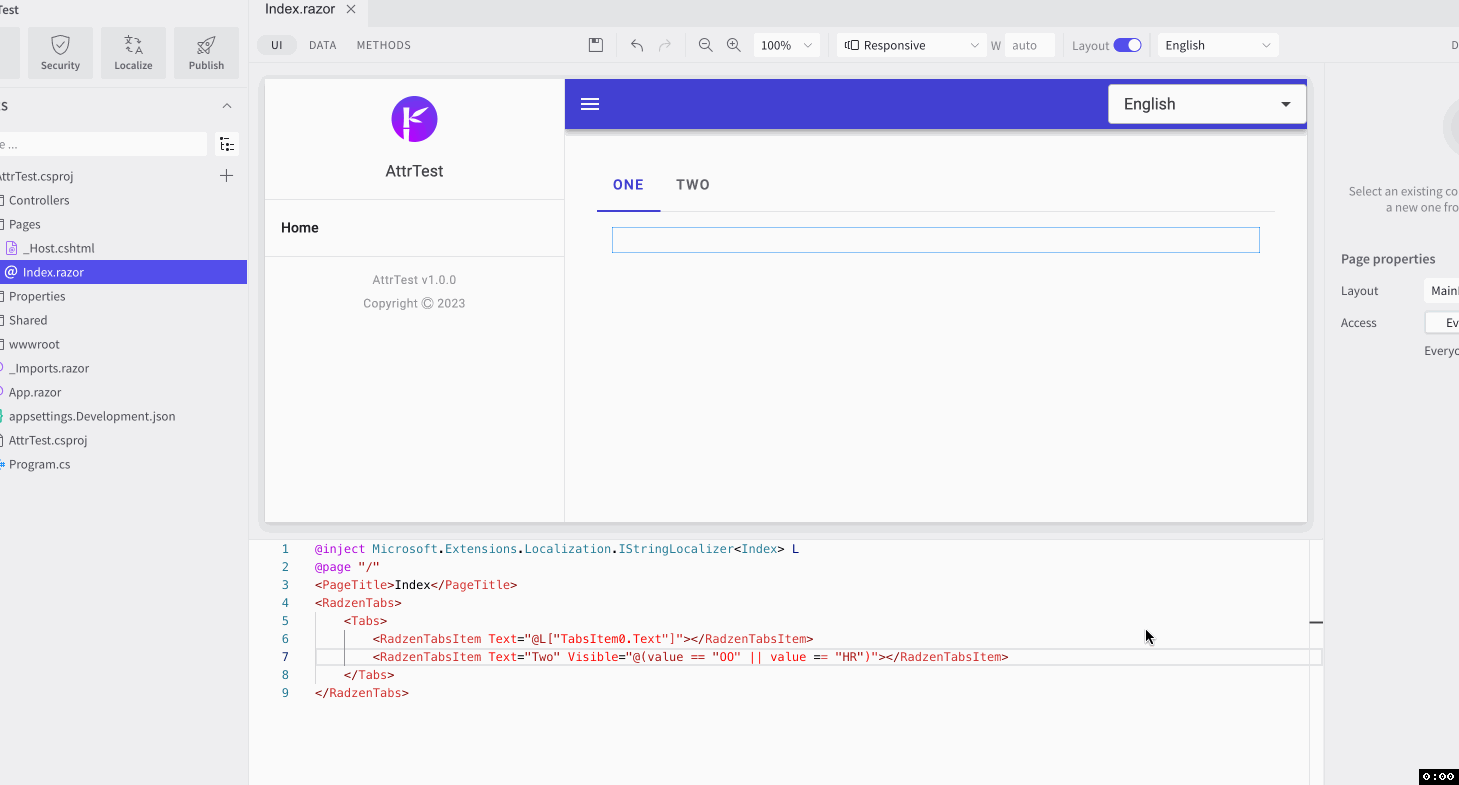Collapse the files panel chevron

[x=227, y=106]
